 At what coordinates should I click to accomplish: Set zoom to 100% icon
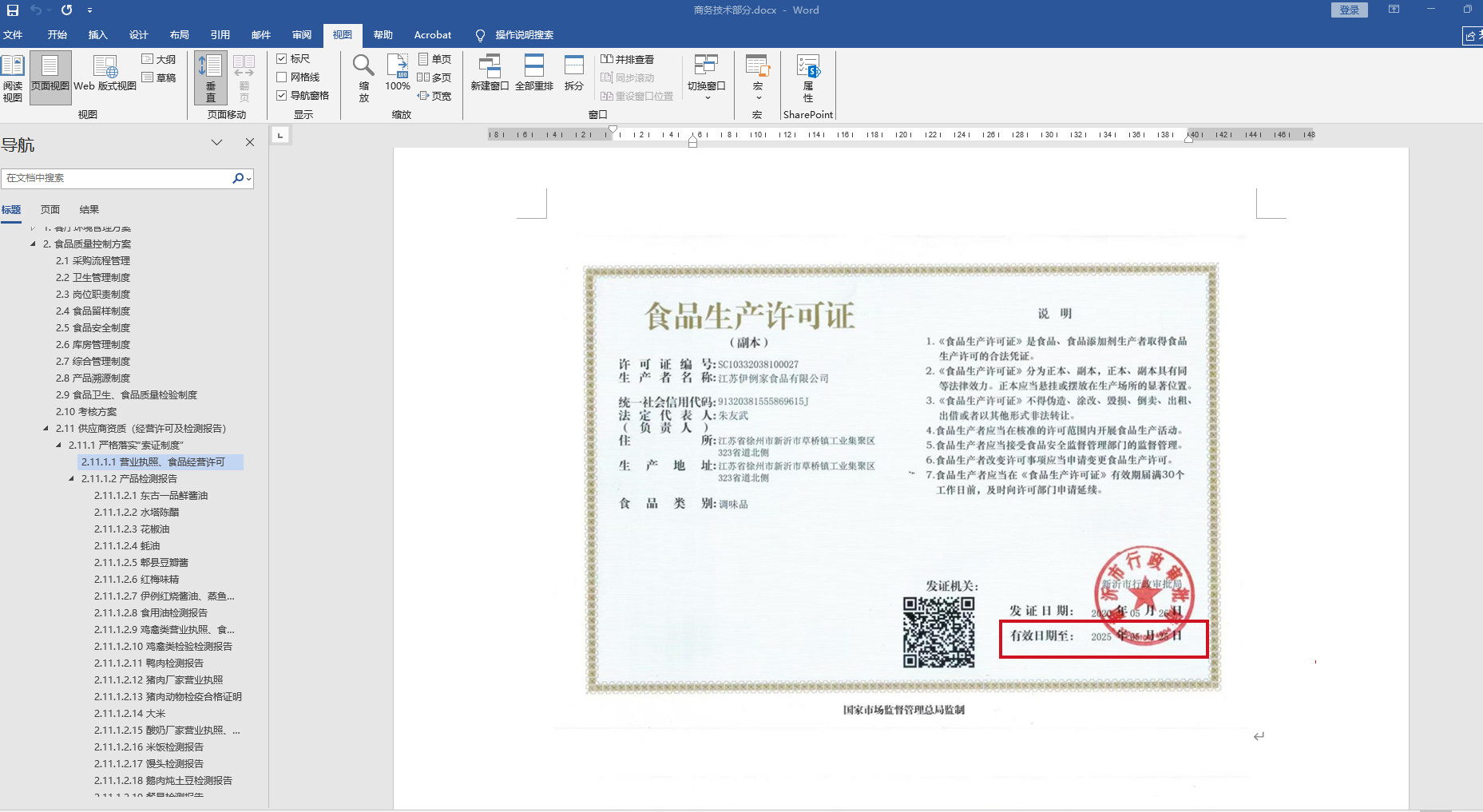coord(398,73)
